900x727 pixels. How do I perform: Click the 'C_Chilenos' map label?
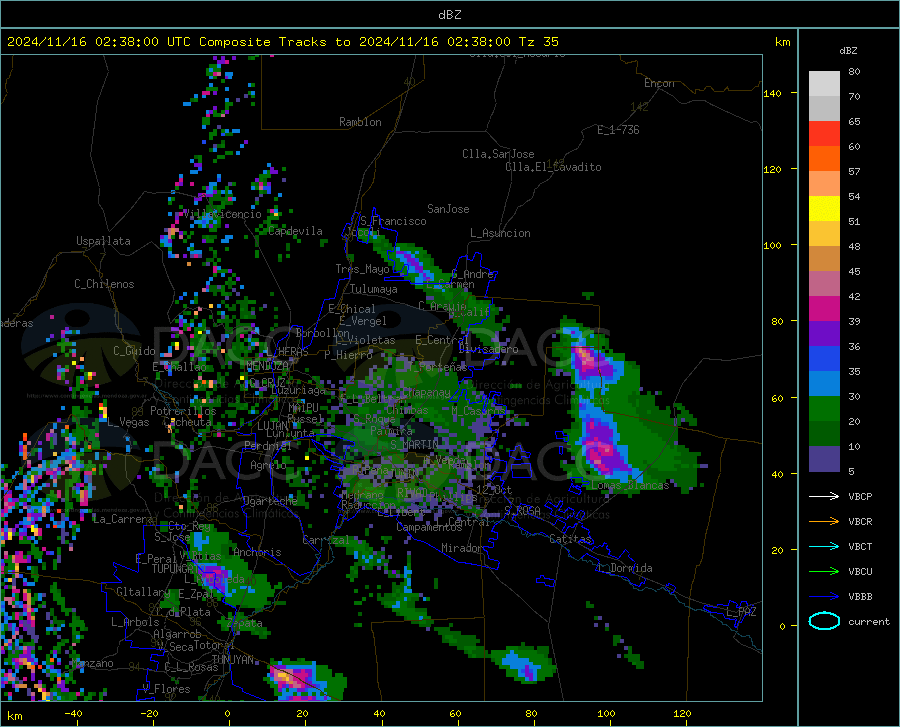(x=104, y=284)
